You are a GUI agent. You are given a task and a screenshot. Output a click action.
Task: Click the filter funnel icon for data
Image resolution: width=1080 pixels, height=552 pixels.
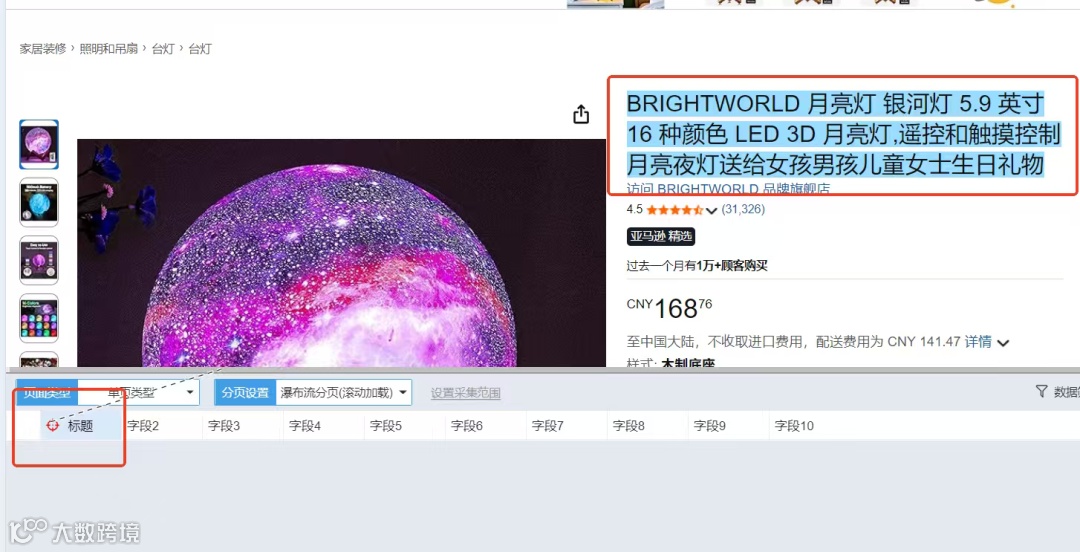[x=1041, y=391]
